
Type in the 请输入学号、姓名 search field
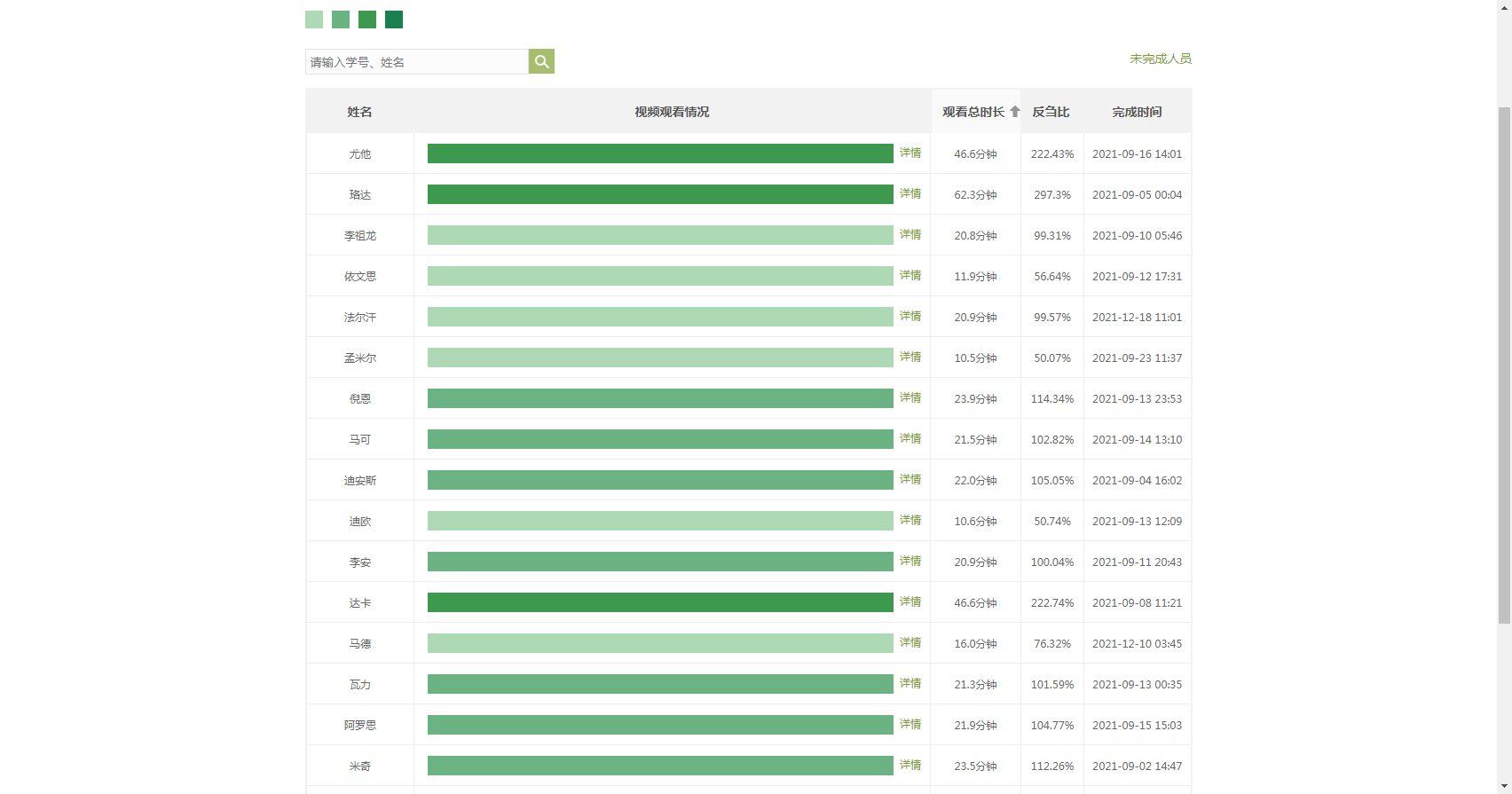pos(417,62)
